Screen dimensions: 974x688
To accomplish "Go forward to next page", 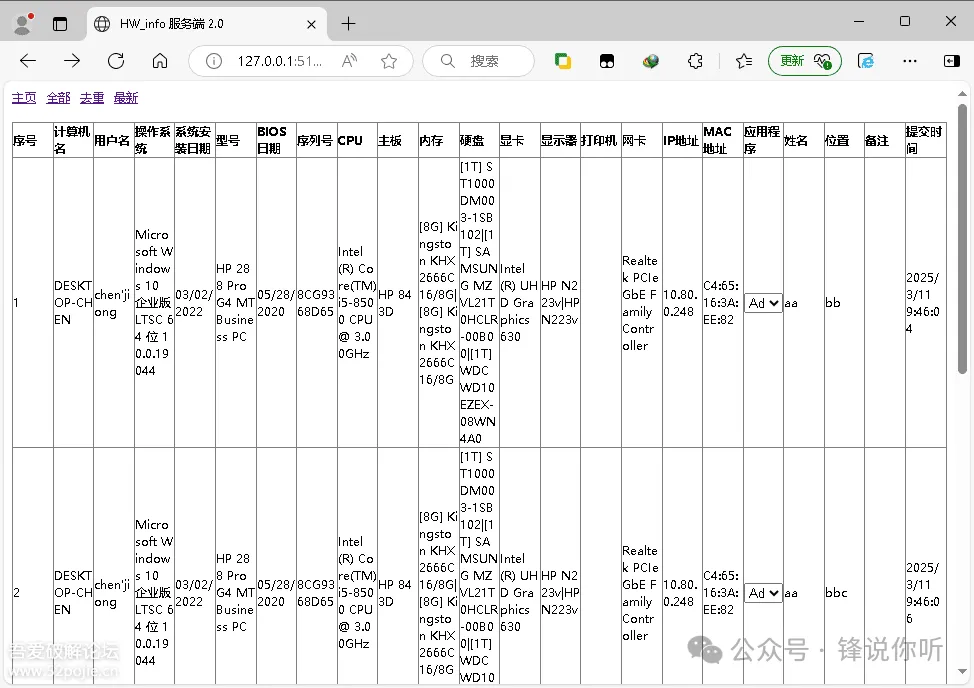I will [x=72, y=61].
